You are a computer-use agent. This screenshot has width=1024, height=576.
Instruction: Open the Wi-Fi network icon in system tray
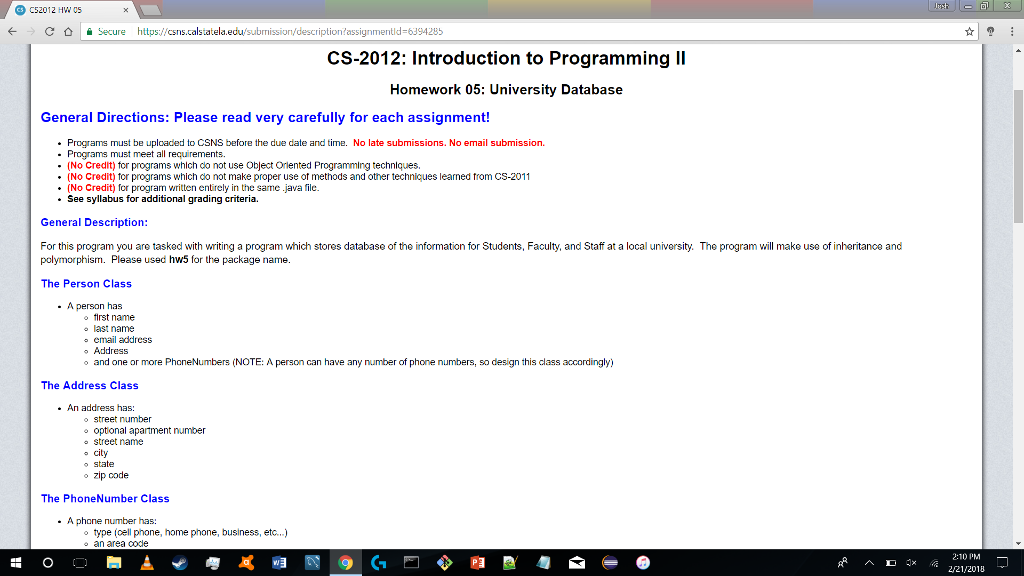pyautogui.click(x=933, y=562)
